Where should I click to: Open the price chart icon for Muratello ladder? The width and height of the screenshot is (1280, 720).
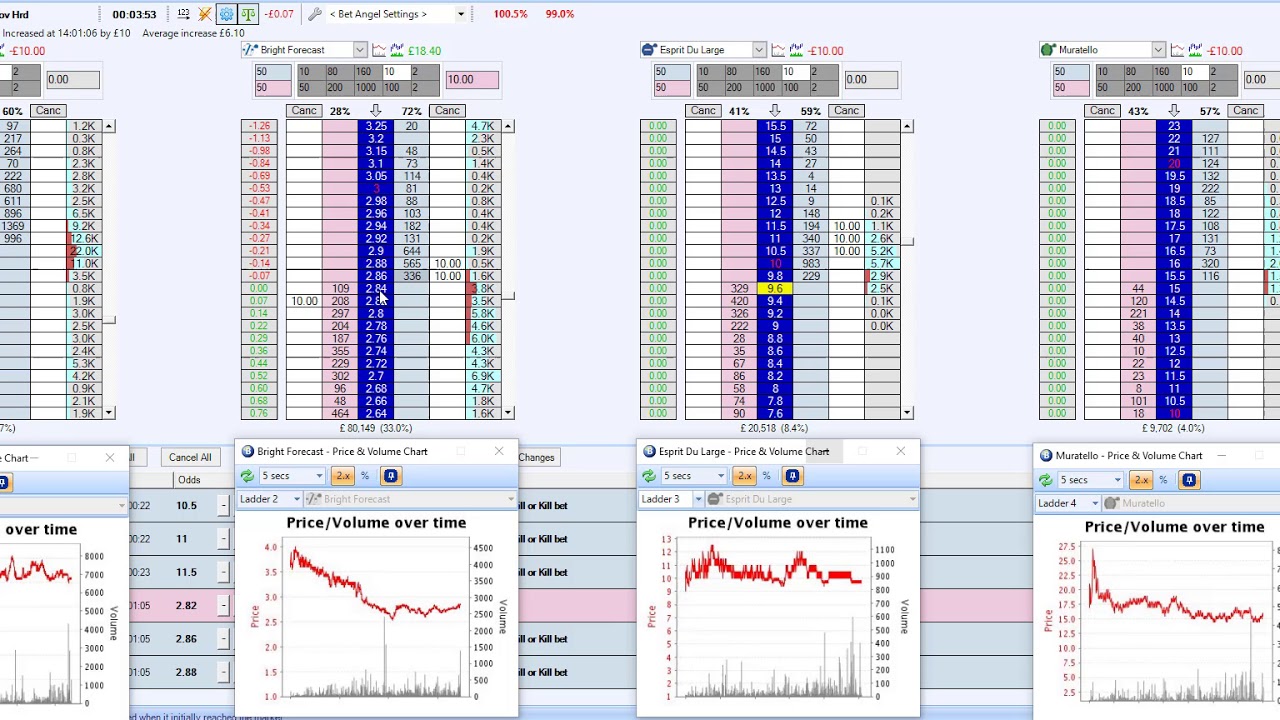tap(1178, 50)
